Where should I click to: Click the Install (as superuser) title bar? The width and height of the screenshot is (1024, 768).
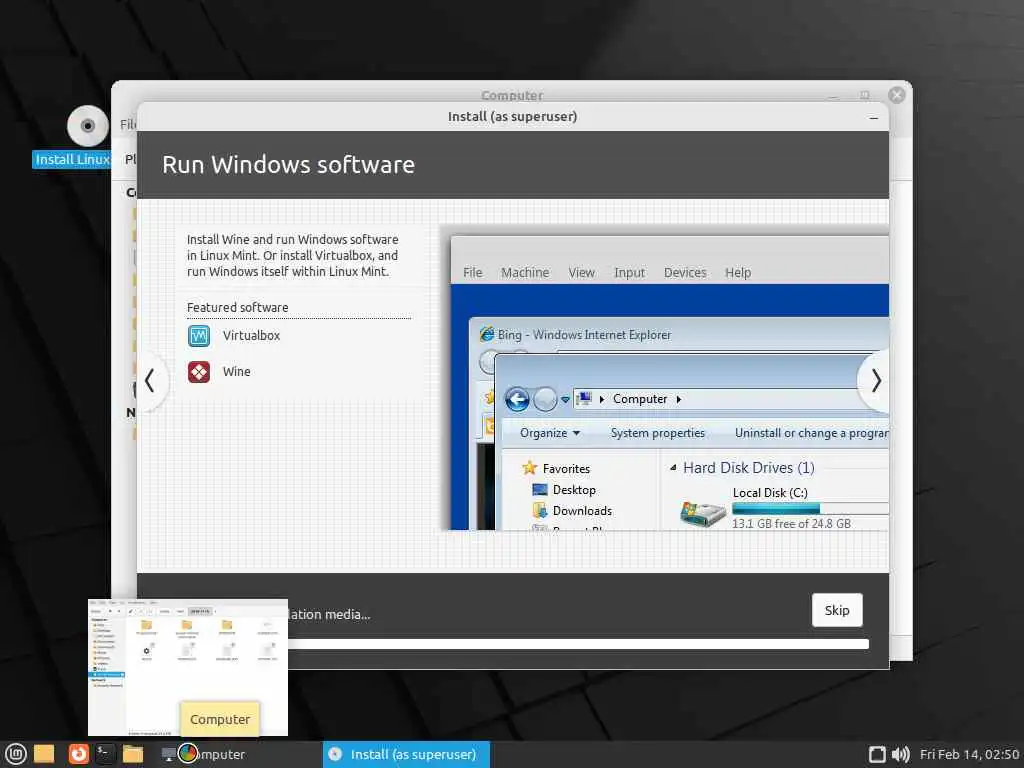pyautogui.click(x=513, y=117)
